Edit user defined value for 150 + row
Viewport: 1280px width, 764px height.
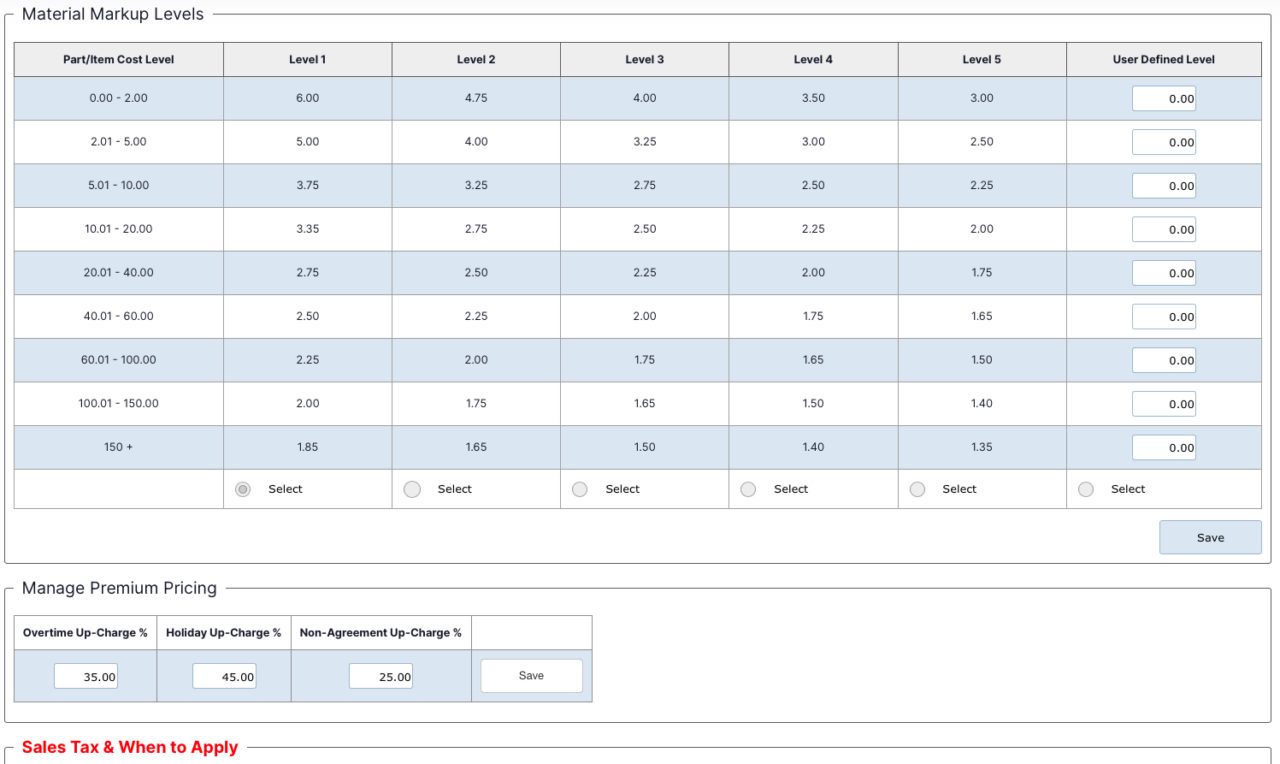point(1164,448)
